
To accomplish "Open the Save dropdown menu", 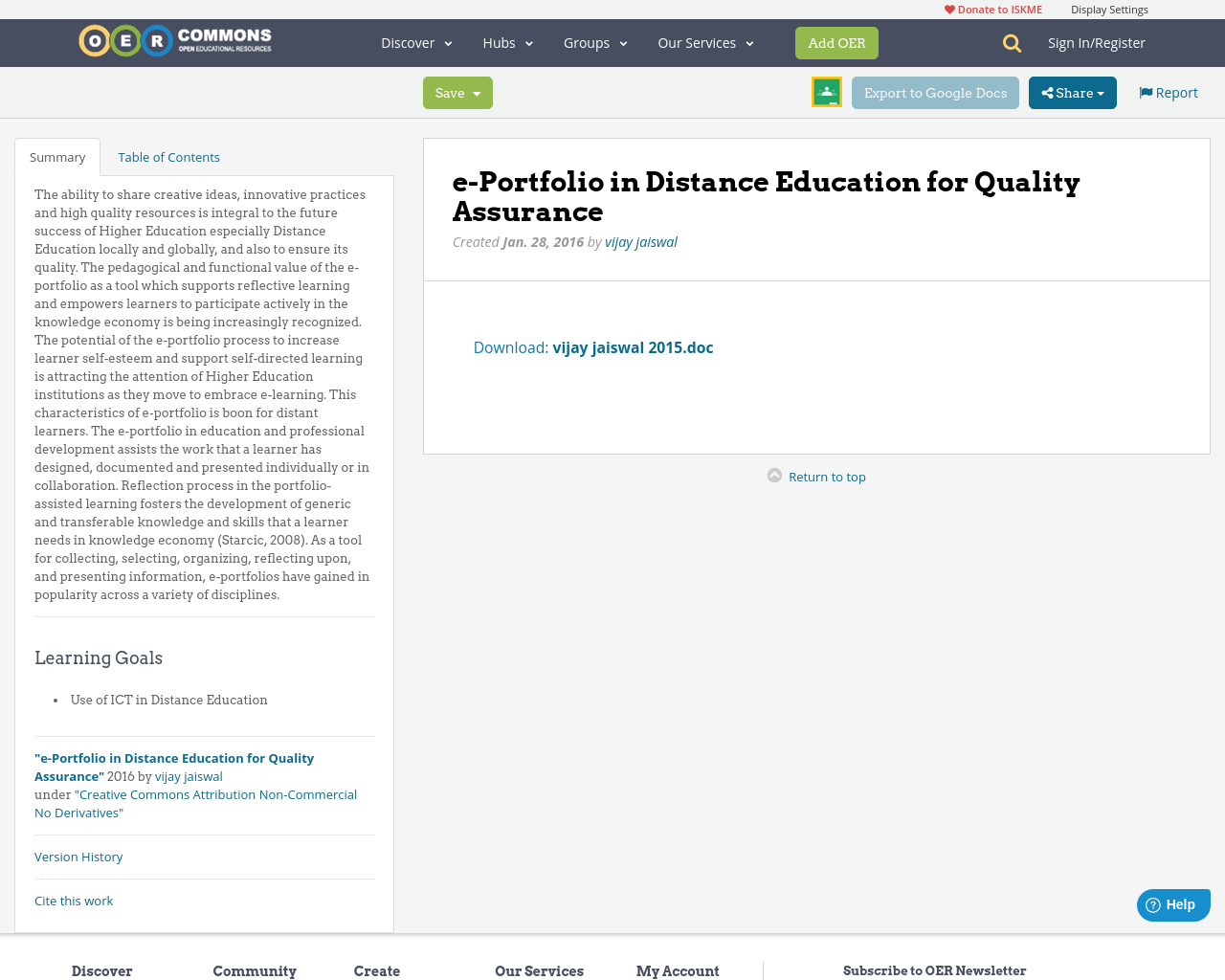I will coord(457,92).
